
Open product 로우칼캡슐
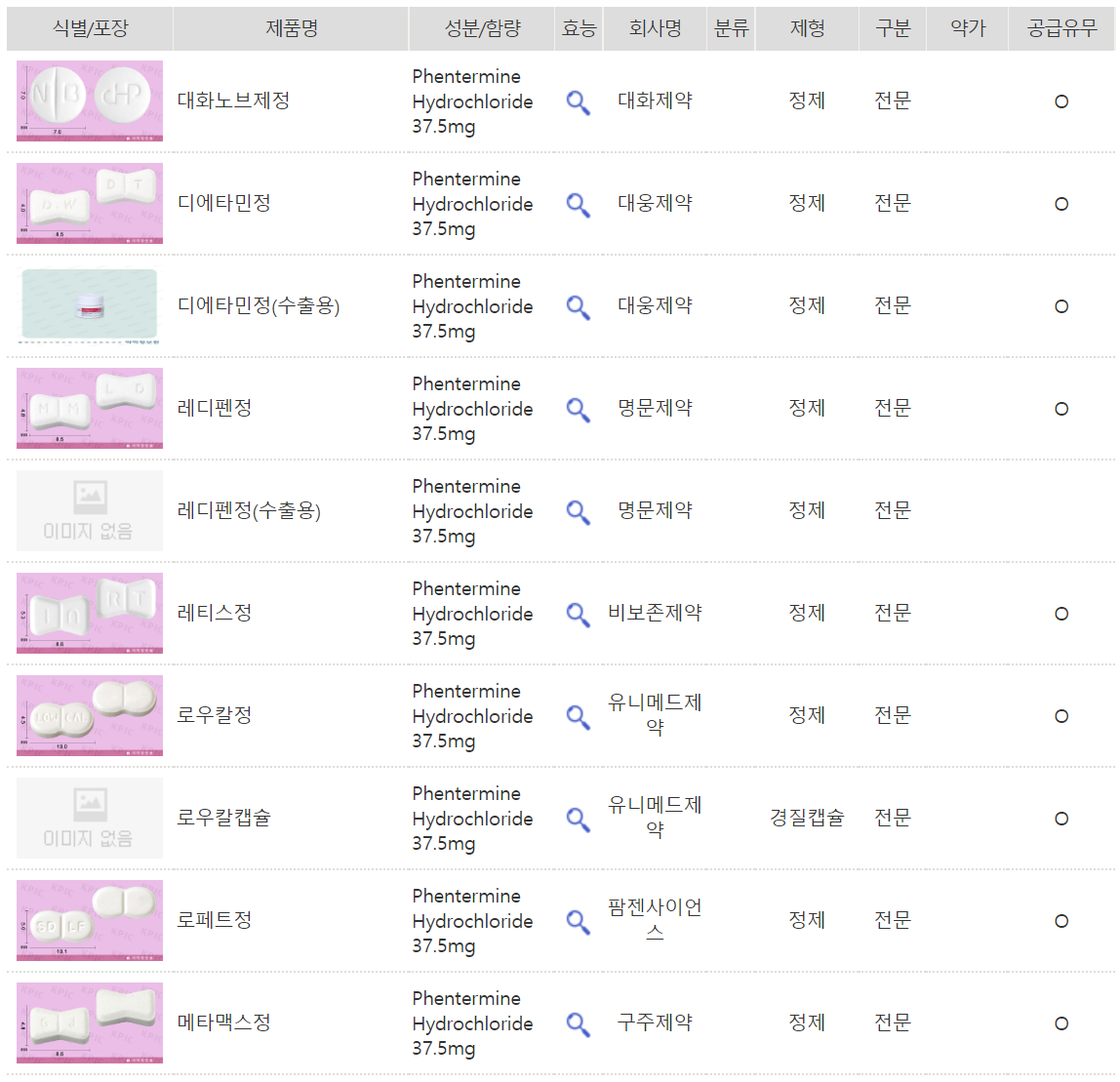point(224,818)
